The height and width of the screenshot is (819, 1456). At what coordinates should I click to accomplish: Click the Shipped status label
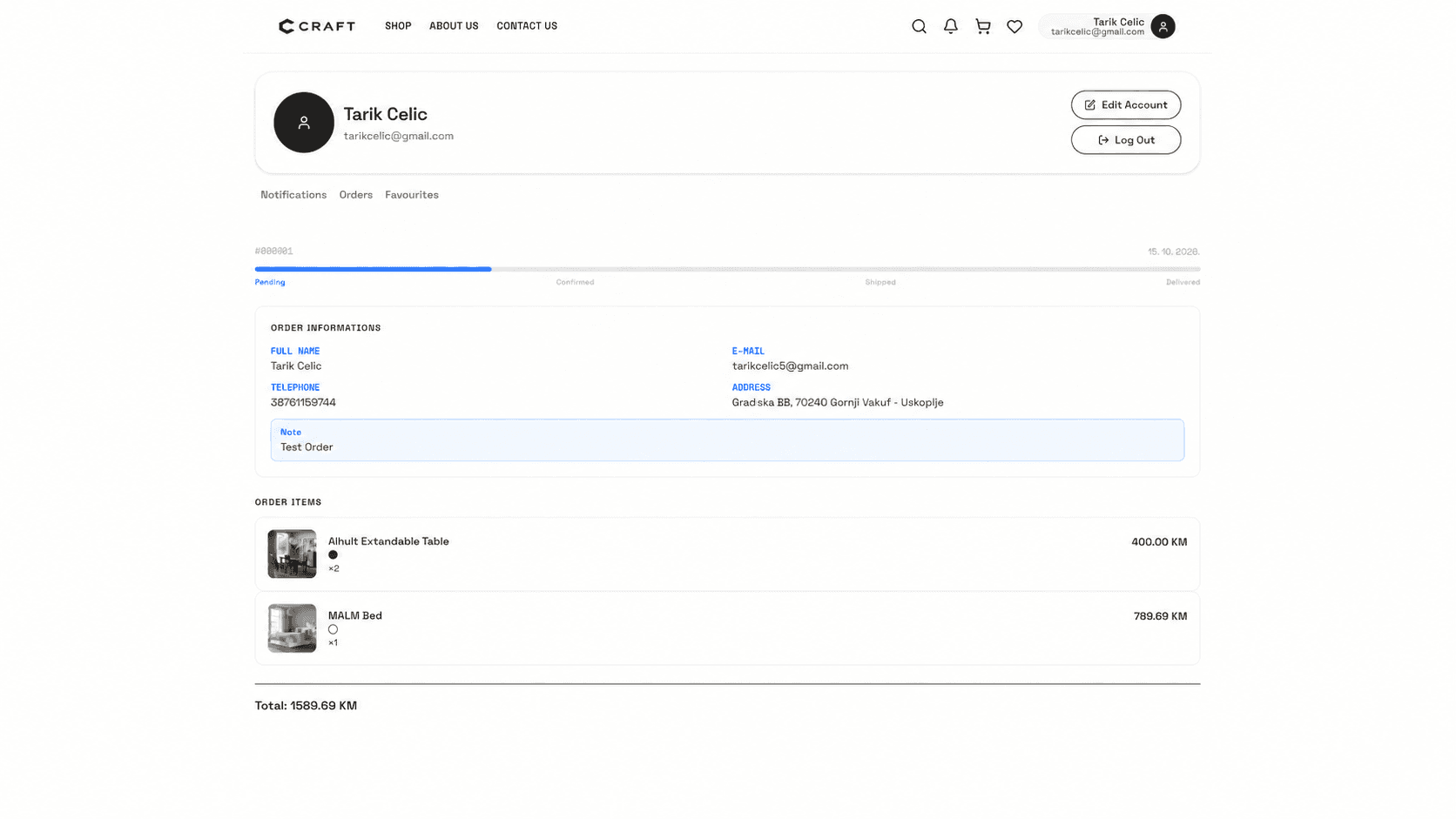(x=880, y=282)
